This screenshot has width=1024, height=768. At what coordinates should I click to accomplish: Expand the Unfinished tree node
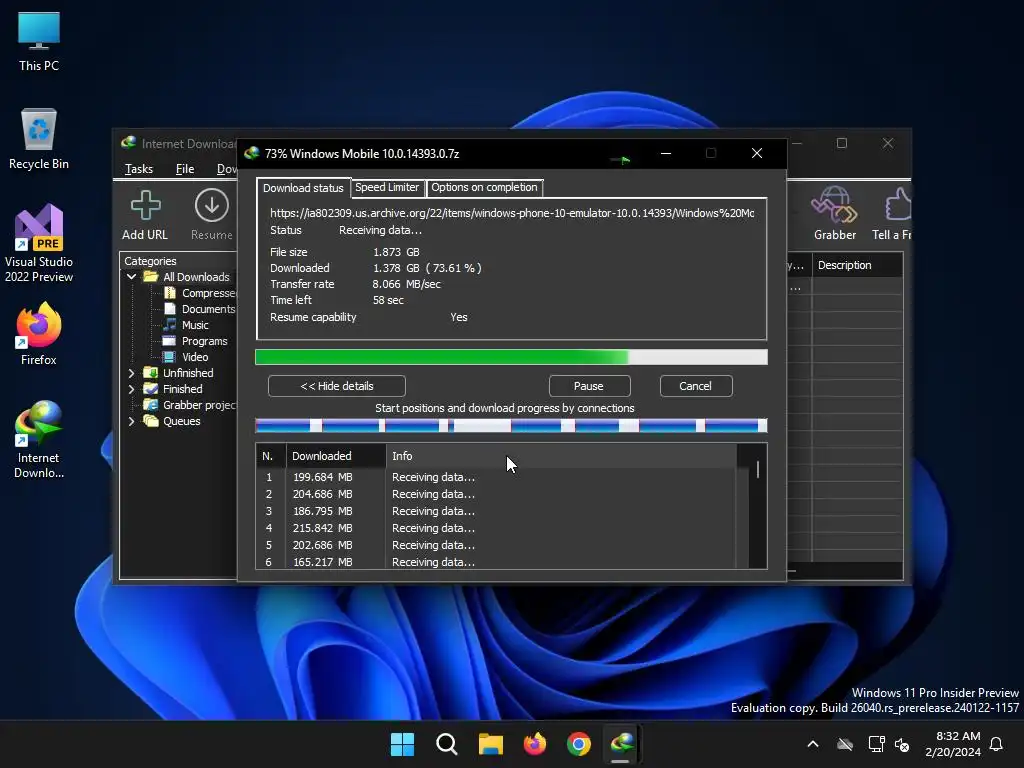[x=131, y=373]
